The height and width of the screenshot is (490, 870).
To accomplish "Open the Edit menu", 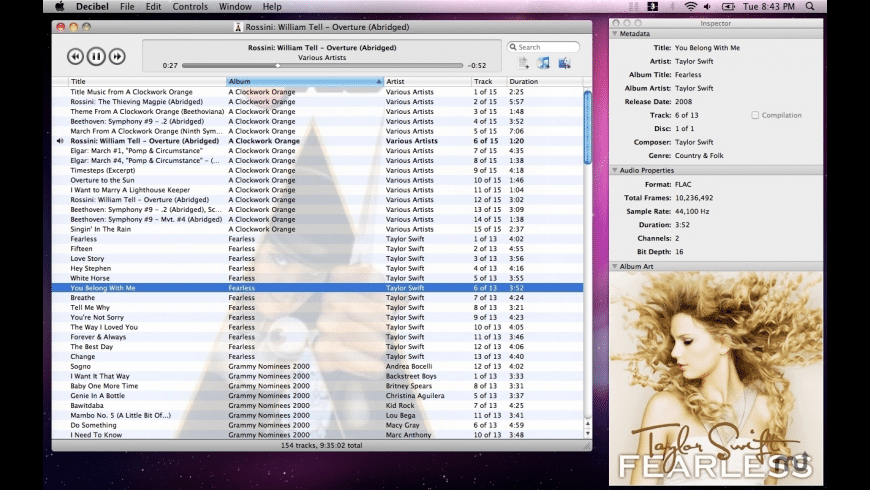I will [x=153, y=7].
